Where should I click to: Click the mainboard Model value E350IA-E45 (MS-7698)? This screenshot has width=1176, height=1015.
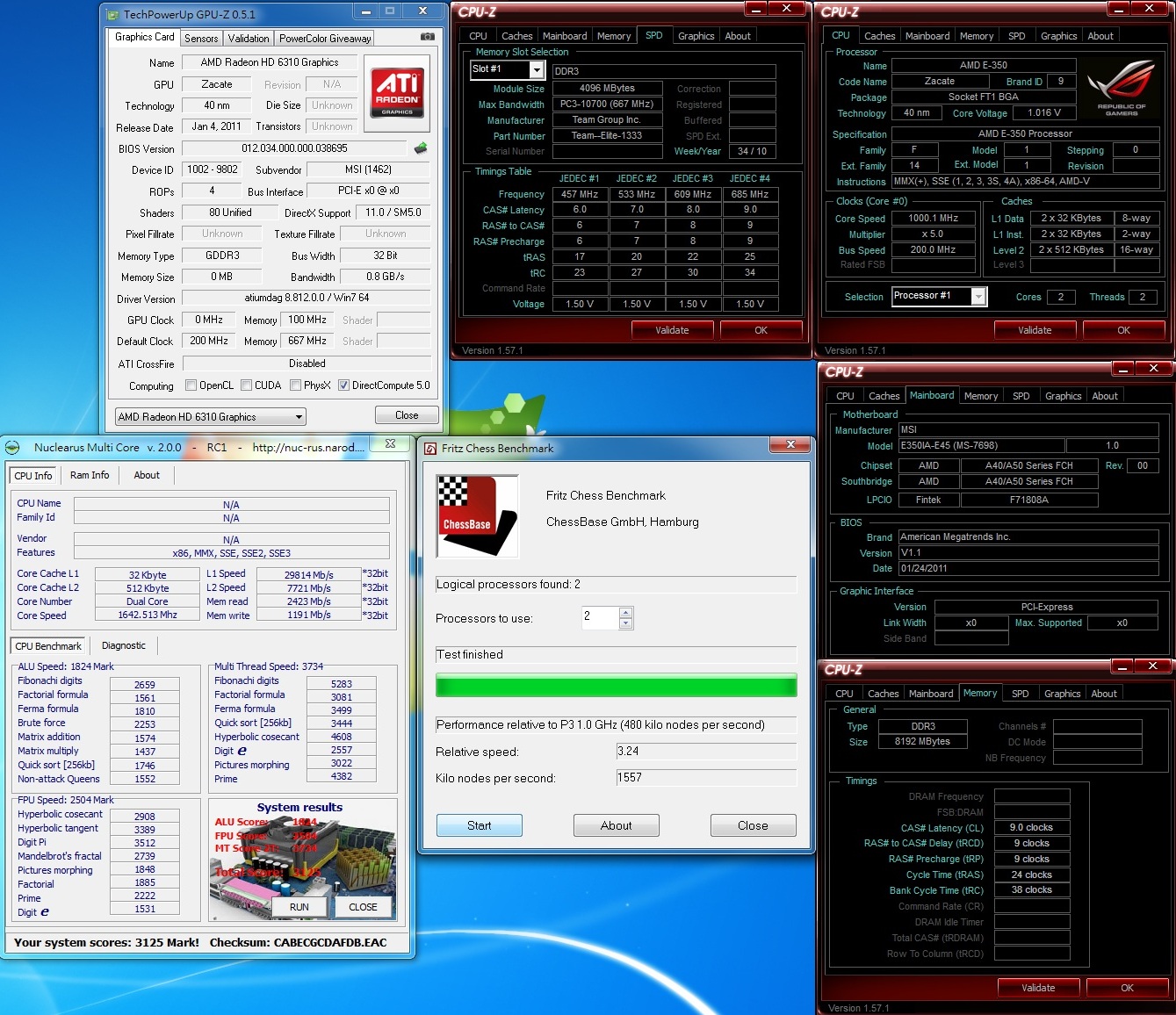coord(981,446)
